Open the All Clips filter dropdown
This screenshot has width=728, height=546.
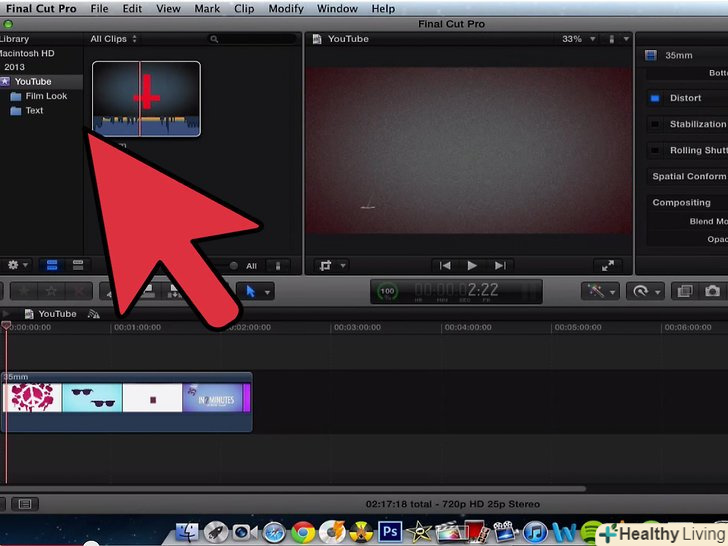[113, 39]
